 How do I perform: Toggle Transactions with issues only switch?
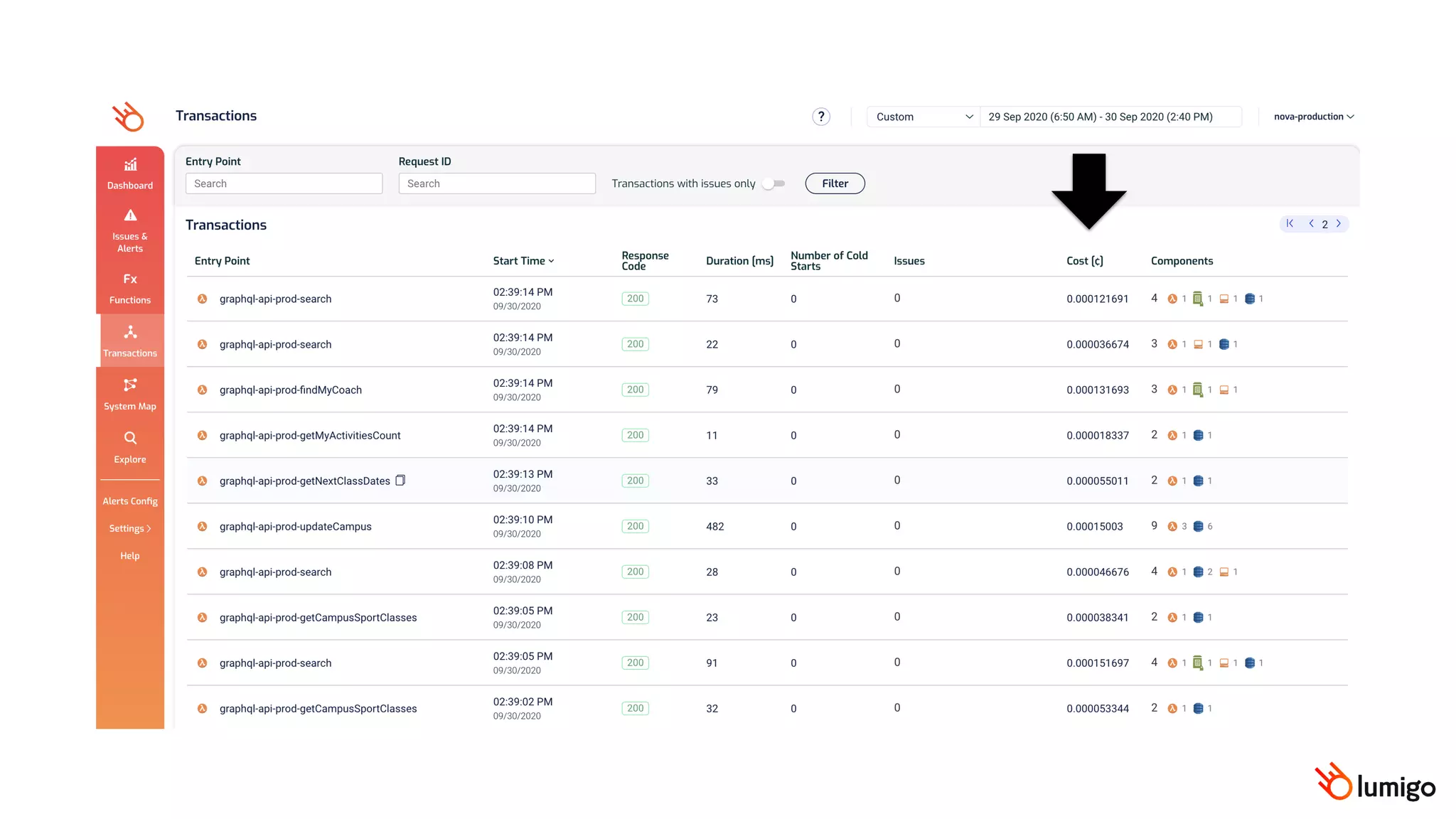click(773, 183)
